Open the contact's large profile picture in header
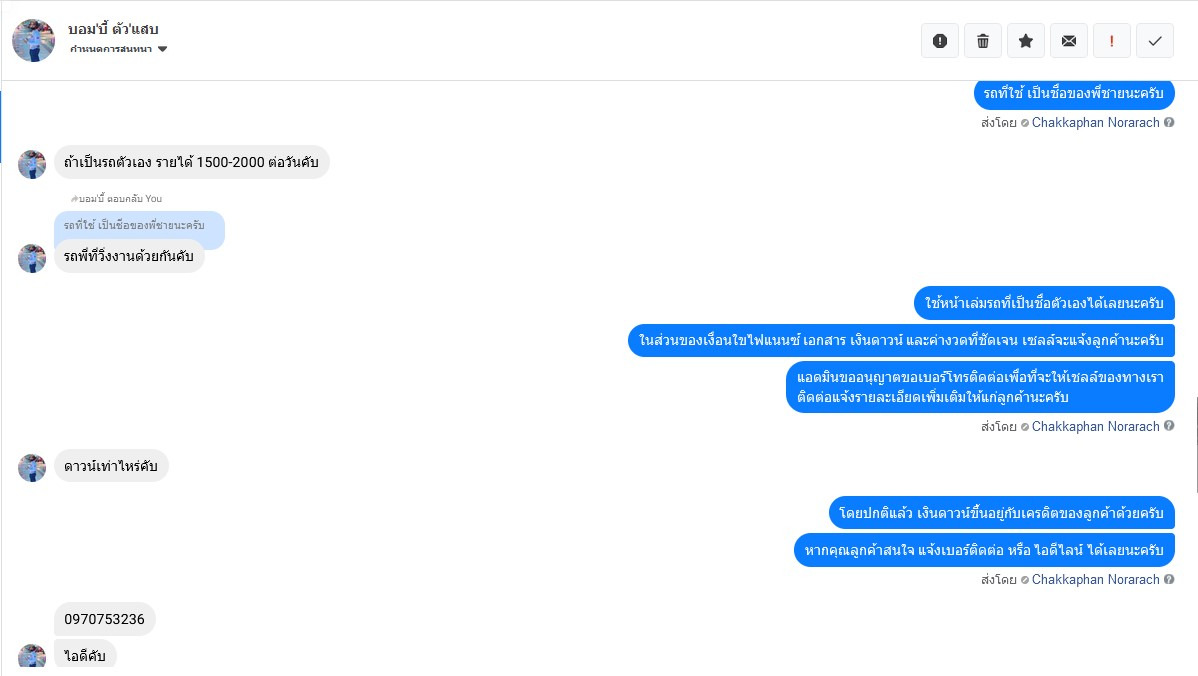Viewport: 1198px width, 676px height. click(34, 40)
